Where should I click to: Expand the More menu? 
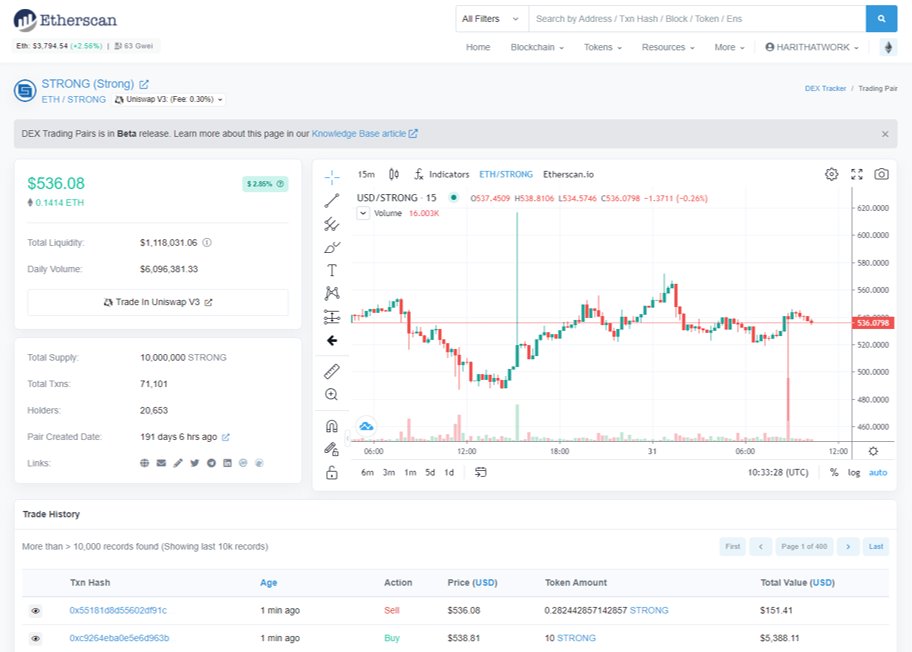pyautogui.click(x=729, y=47)
